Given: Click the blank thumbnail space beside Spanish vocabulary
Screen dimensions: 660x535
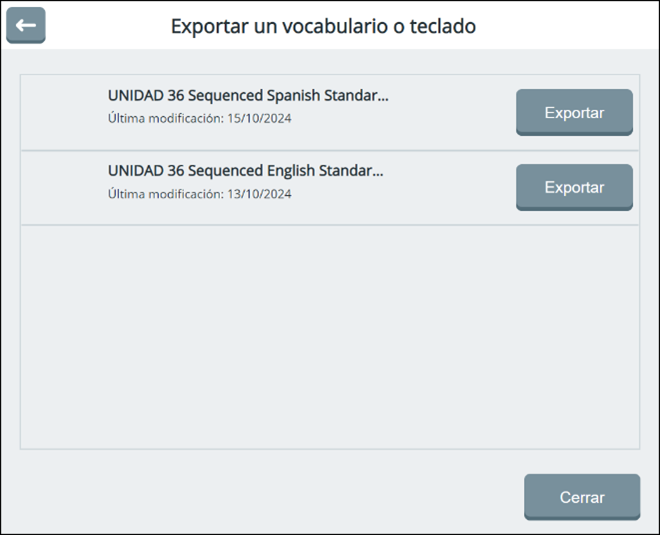Looking at the screenshot, I should pos(64,112).
